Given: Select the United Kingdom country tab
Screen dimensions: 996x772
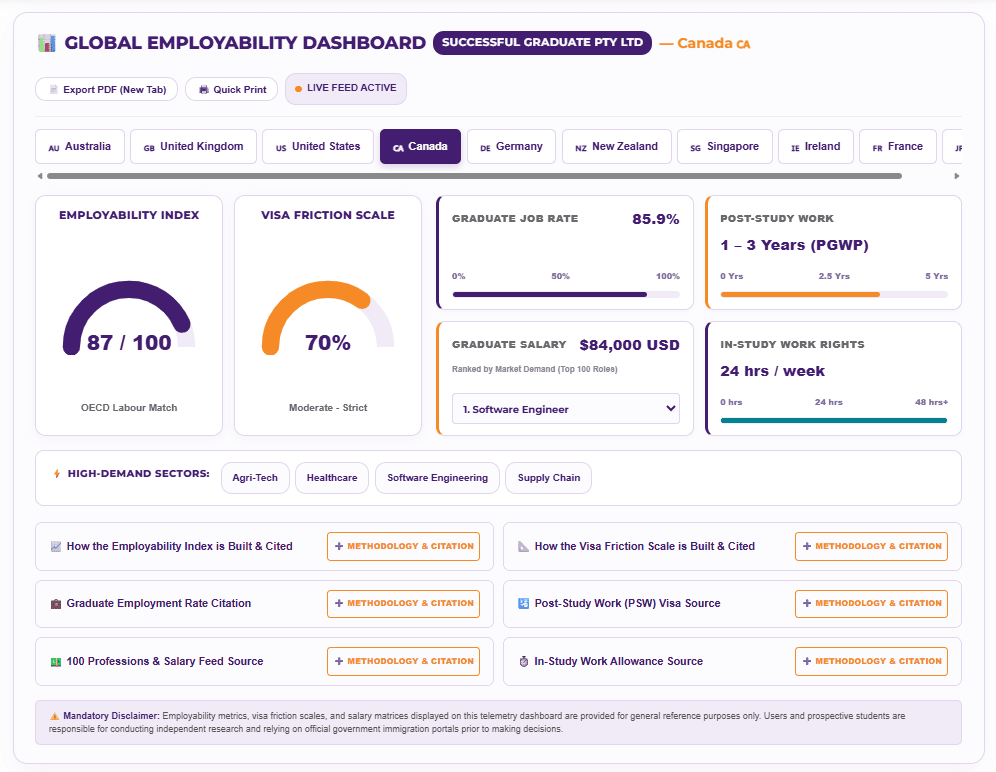Looking at the screenshot, I should point(193,147).
